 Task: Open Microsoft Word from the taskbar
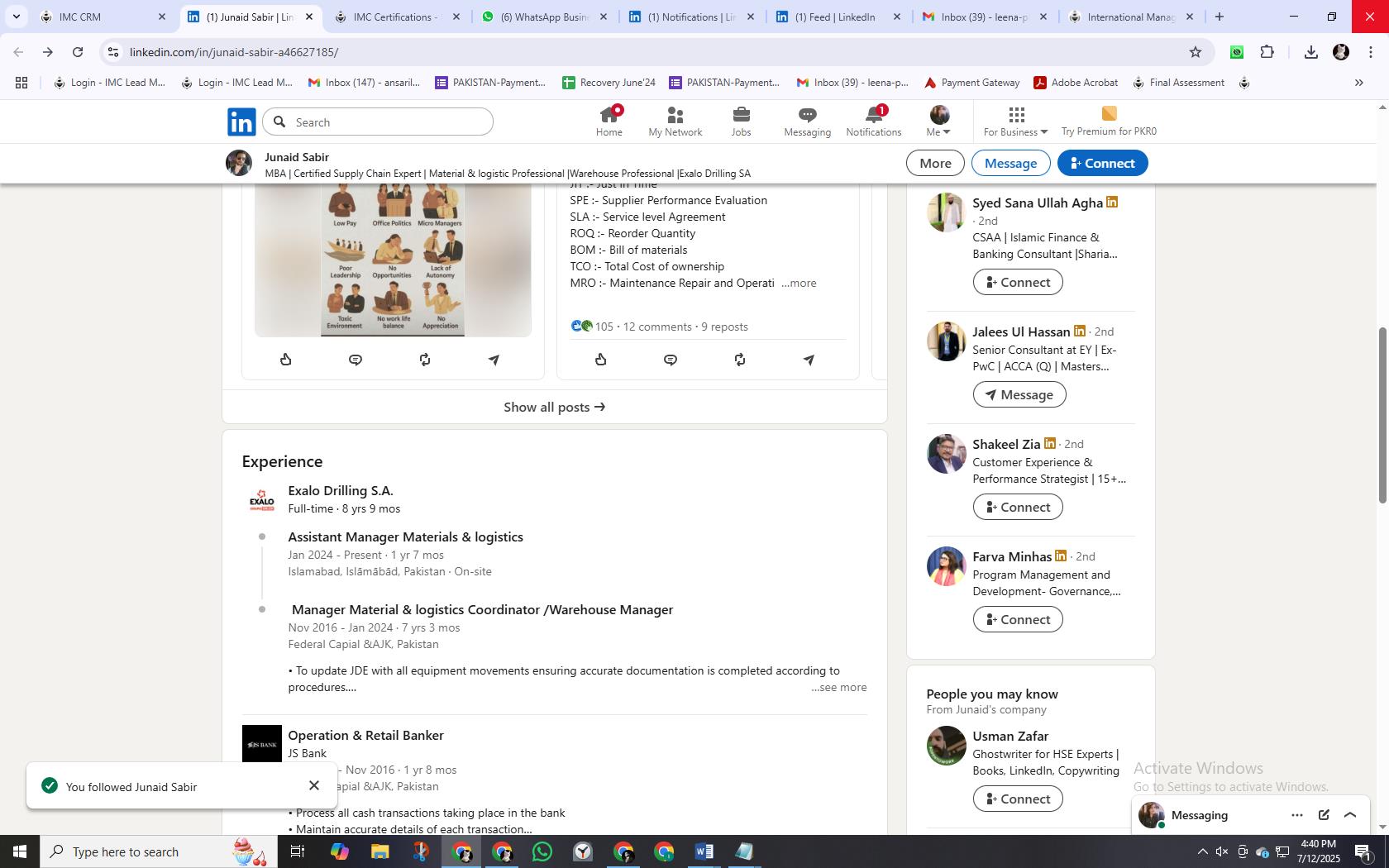click(704, 851)
